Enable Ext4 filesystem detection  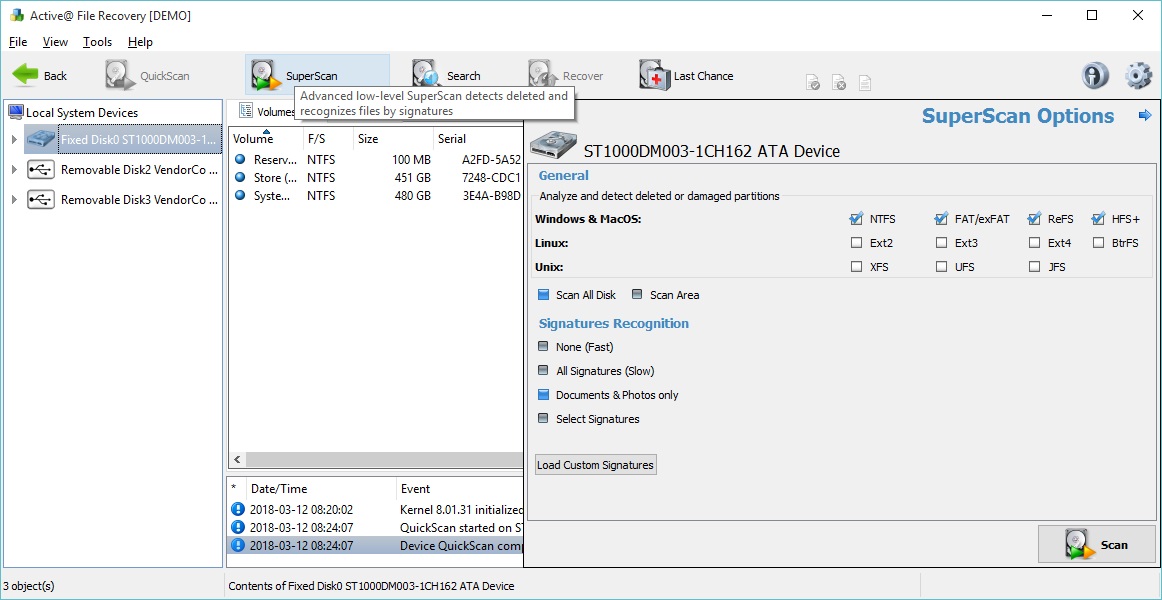1035,242
